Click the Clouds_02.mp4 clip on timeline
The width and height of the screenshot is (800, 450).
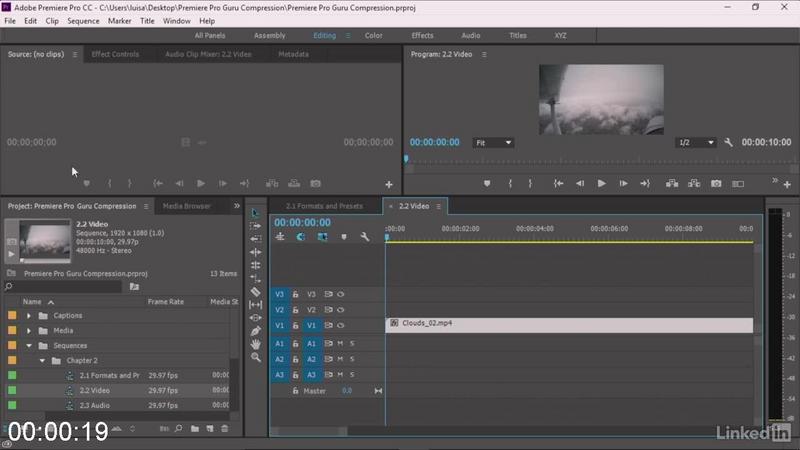click(569, 326)
